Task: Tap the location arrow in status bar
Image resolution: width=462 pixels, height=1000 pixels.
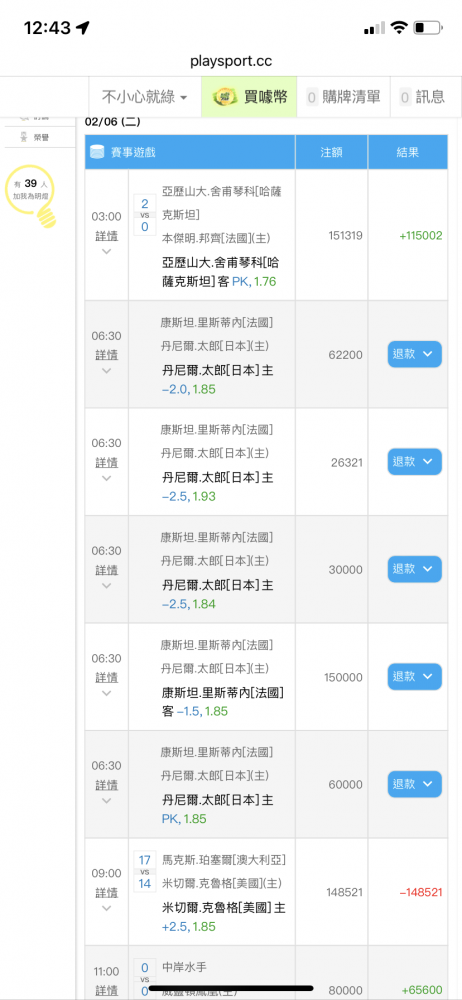Action: (x=82, y=27)
